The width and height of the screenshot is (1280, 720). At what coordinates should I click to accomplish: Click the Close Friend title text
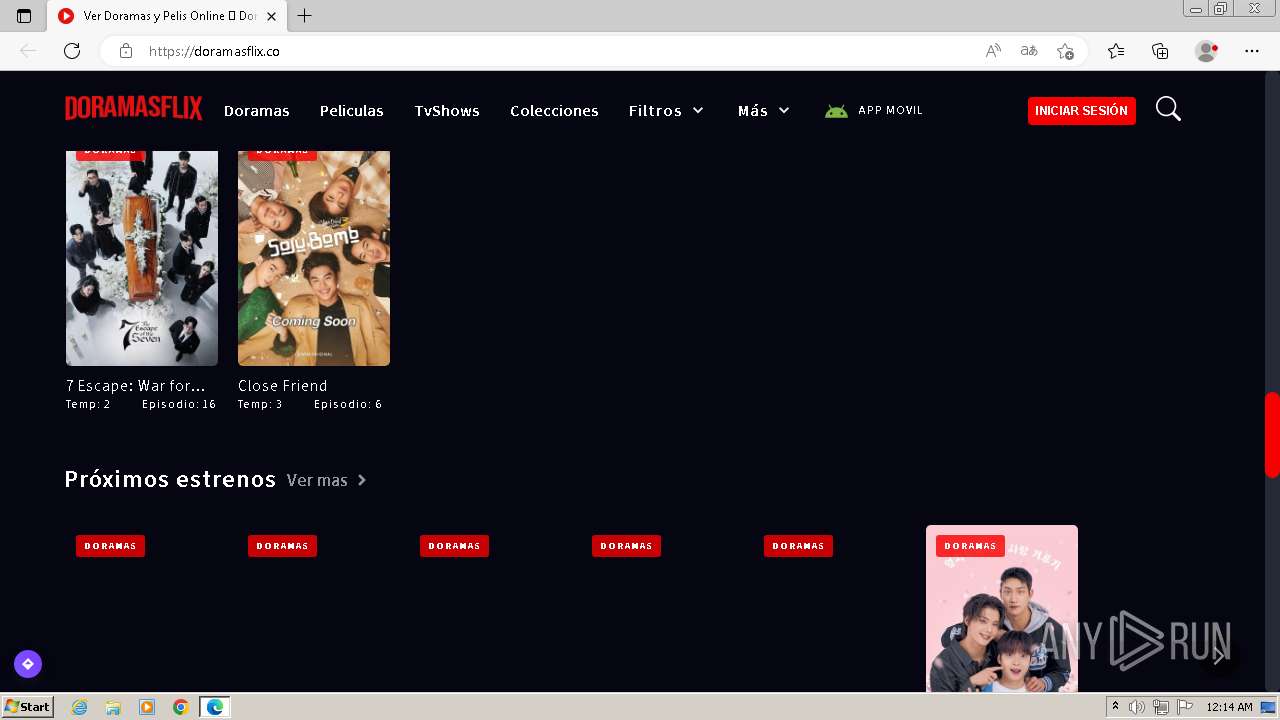pyautogui.click(x=283, y=386)
